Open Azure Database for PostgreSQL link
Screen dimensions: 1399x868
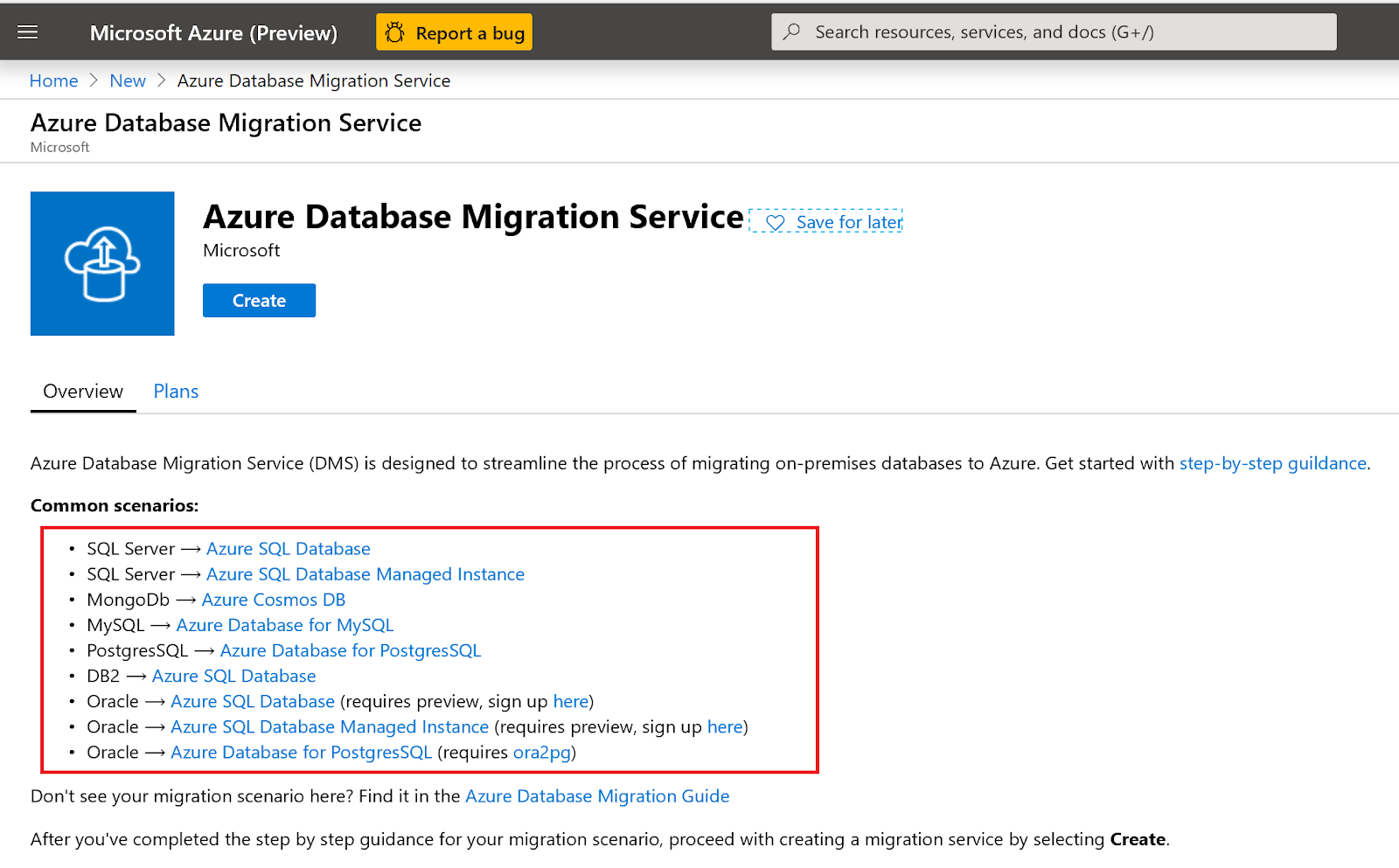coord(351,650)
